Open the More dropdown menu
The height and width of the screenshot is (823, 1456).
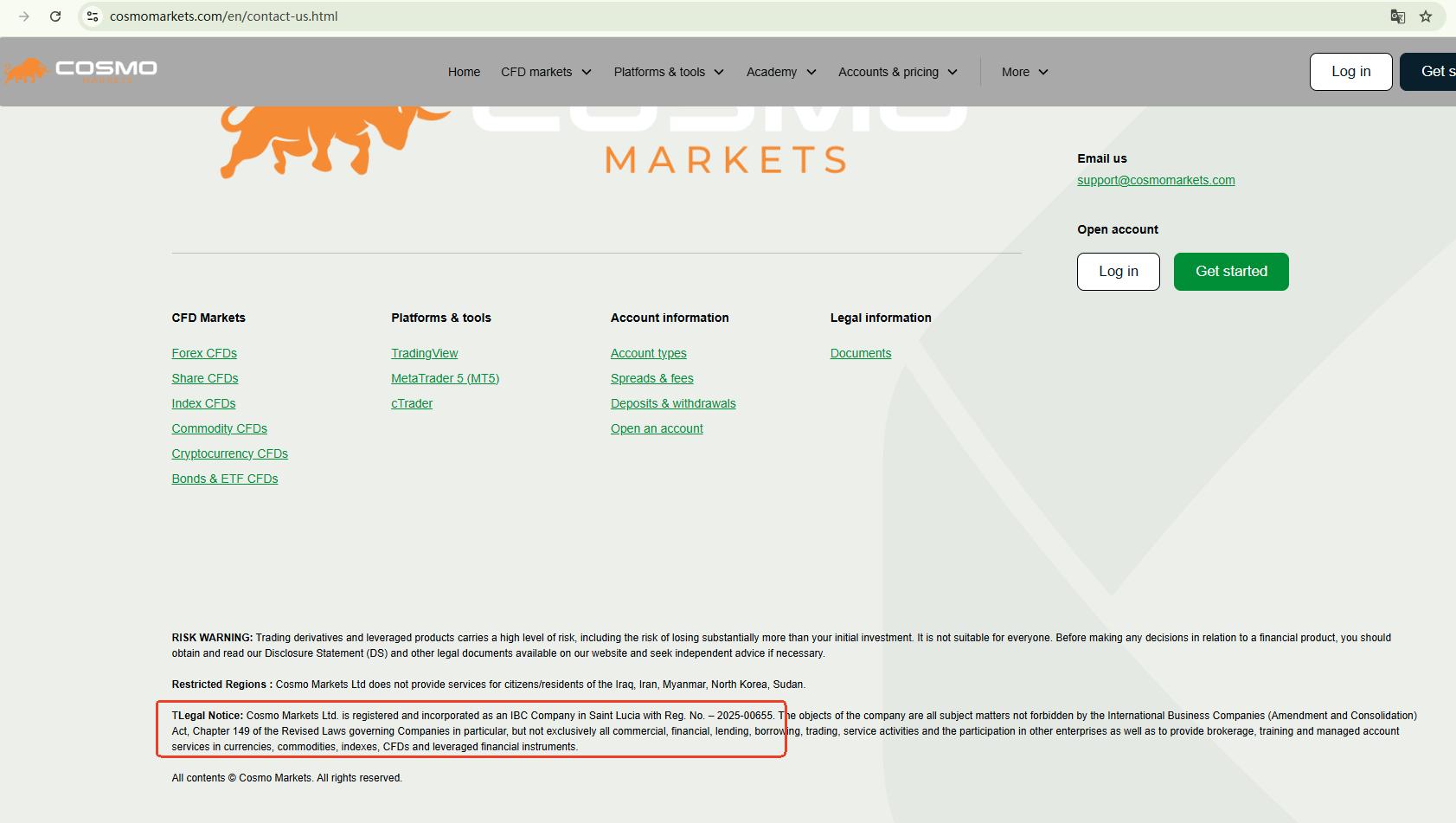click(x=1025, y=72)
